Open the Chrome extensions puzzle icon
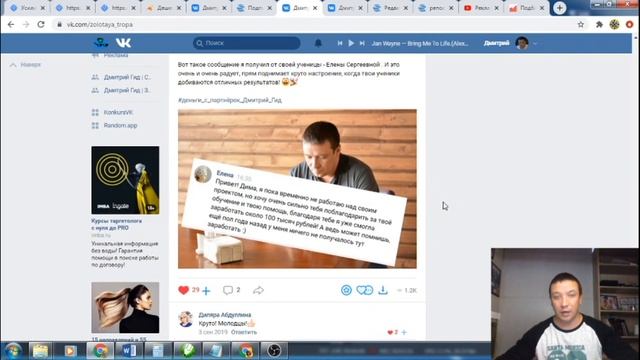 (x=599, y=24)
